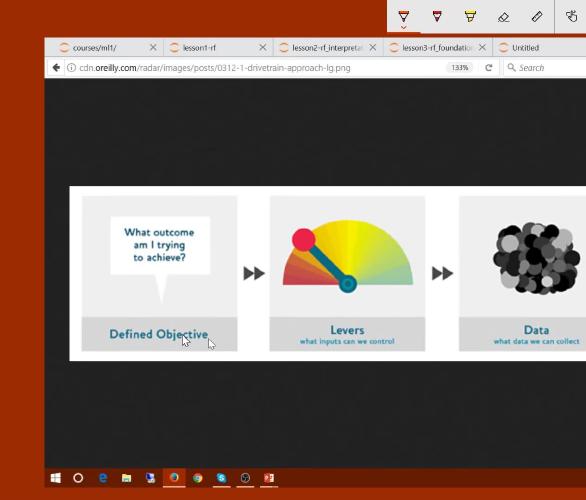Screen dimensions: 586x500
Task: Select the ruler tool
Action: (x=537, y=16)
